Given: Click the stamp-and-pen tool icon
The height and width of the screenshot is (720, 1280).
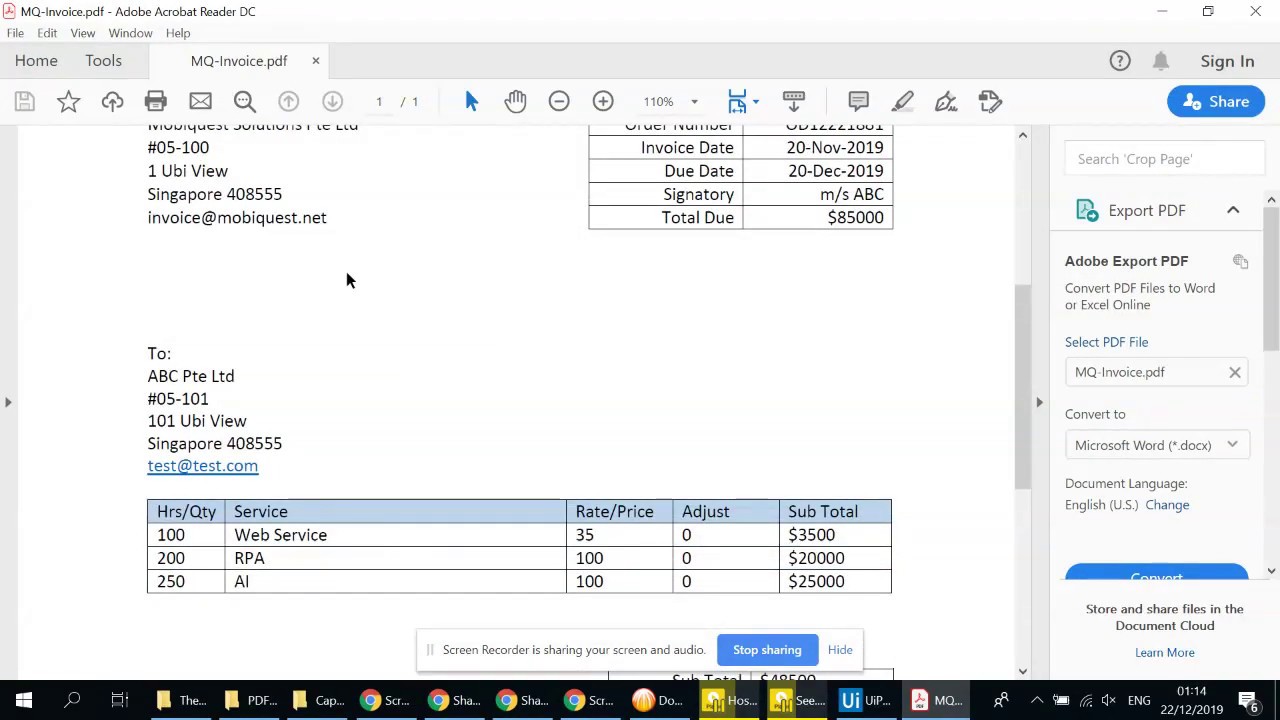Looking at the screenshot, I should [990, 101].
